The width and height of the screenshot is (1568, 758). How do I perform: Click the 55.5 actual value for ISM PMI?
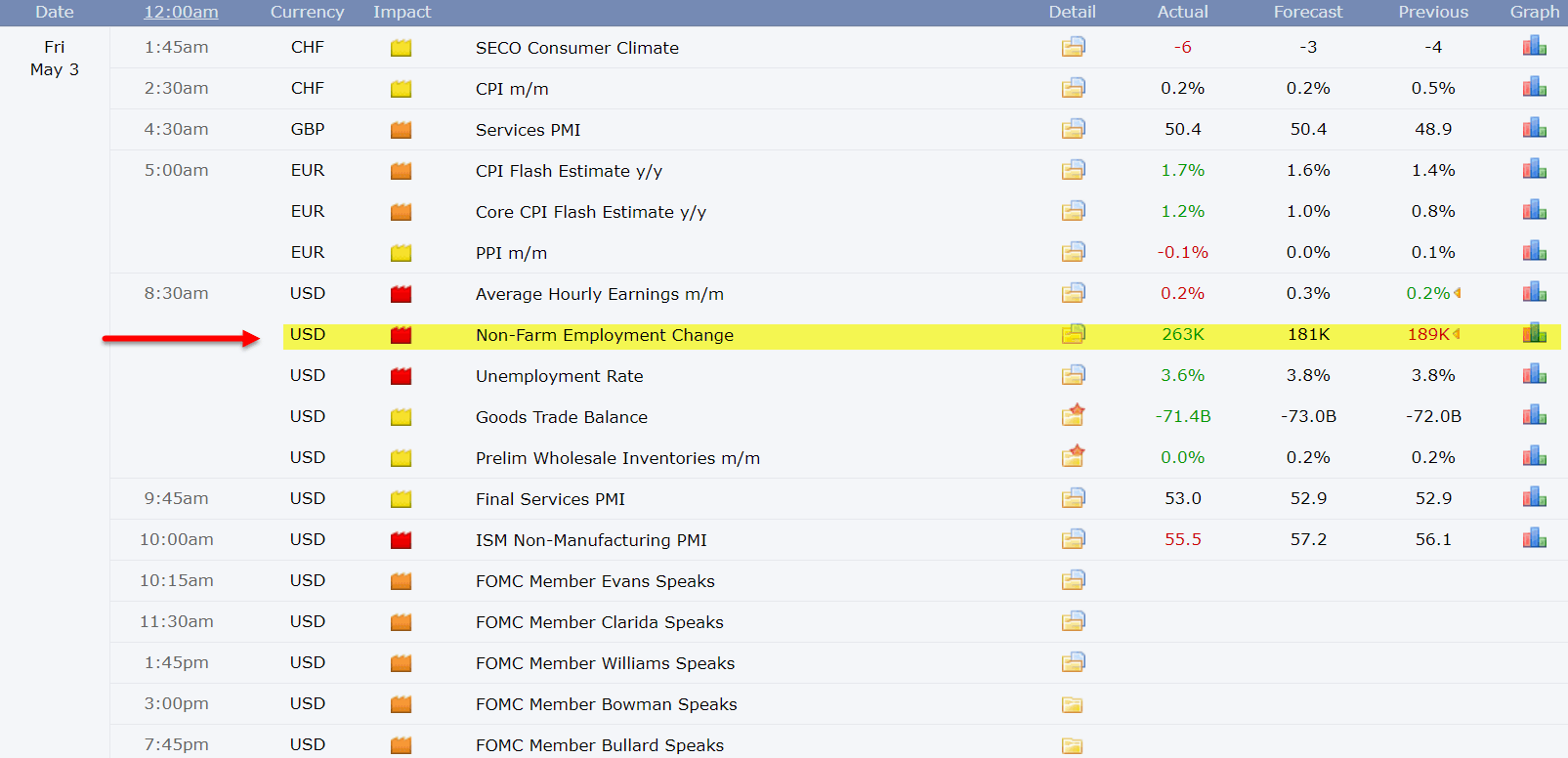pos(1183,539)
